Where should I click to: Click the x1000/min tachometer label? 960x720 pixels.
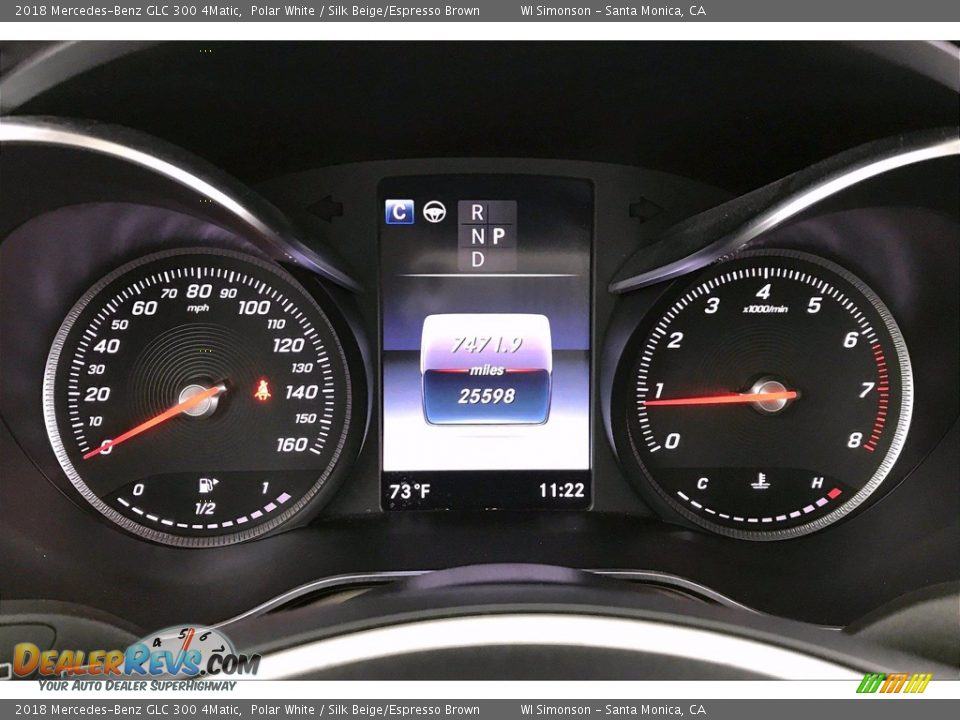pos(765,309)
